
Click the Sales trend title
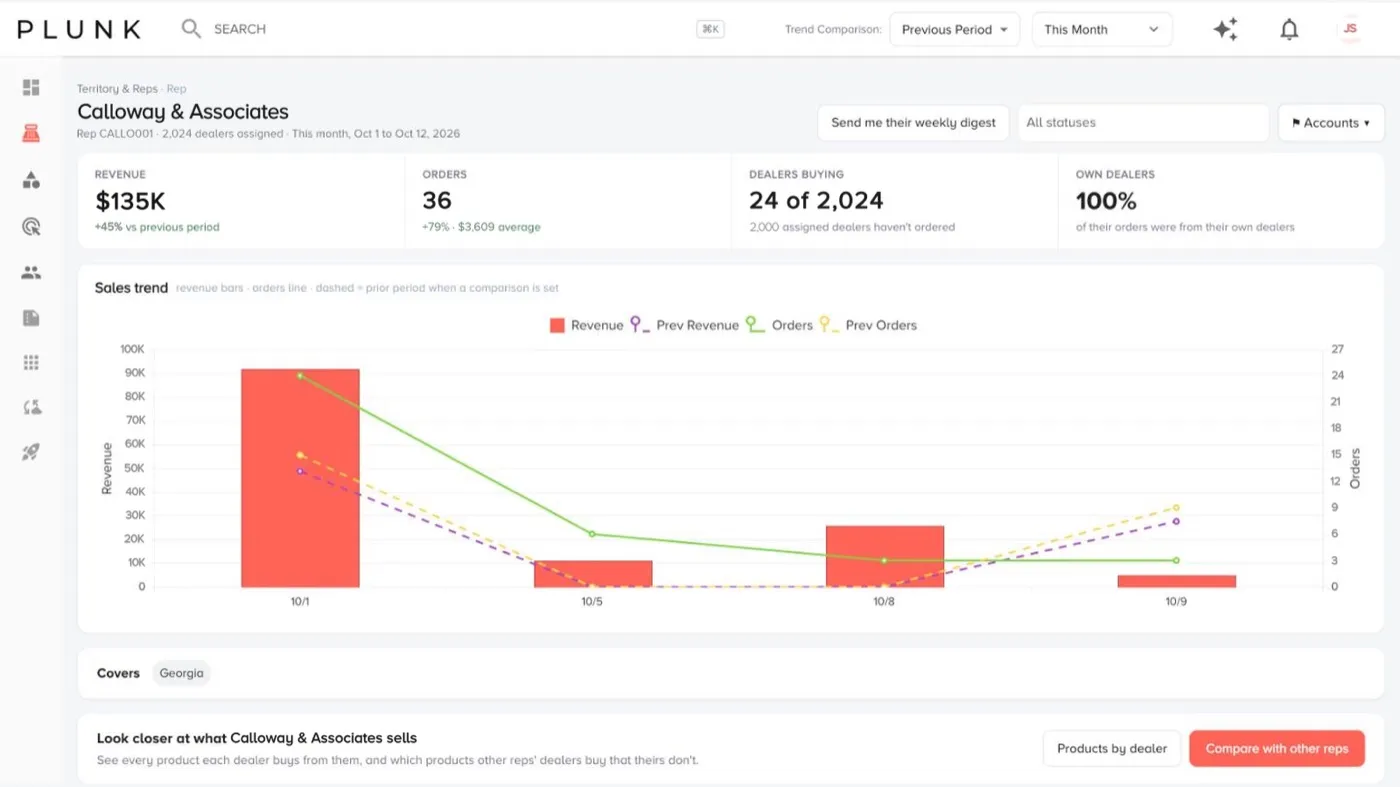(131, 288)
